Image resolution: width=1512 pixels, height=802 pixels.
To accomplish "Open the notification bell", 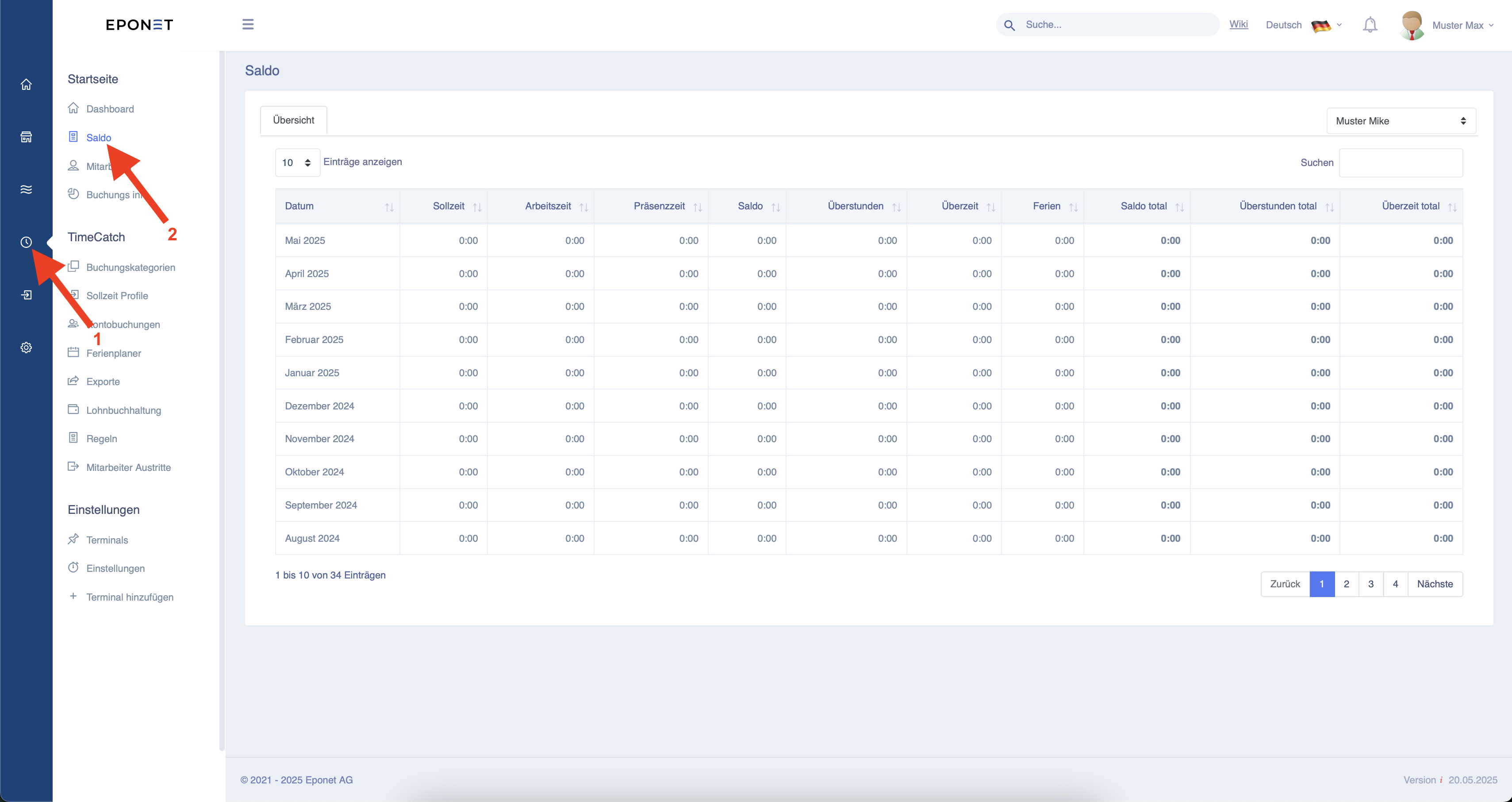I will (1370, 25).
